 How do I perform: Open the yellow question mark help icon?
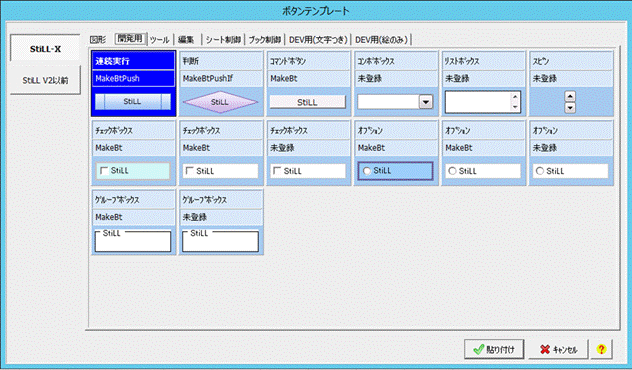click(601, 349)
